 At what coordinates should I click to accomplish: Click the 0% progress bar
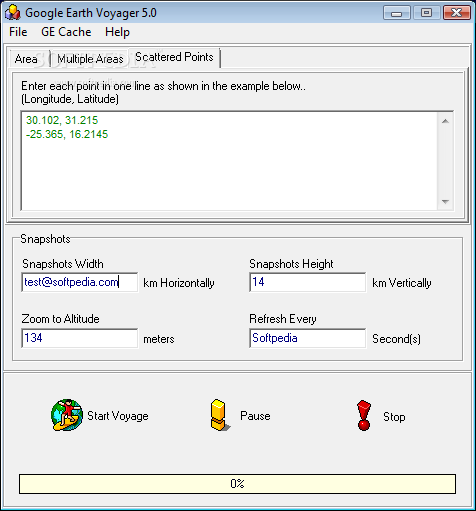pos(237,484)
